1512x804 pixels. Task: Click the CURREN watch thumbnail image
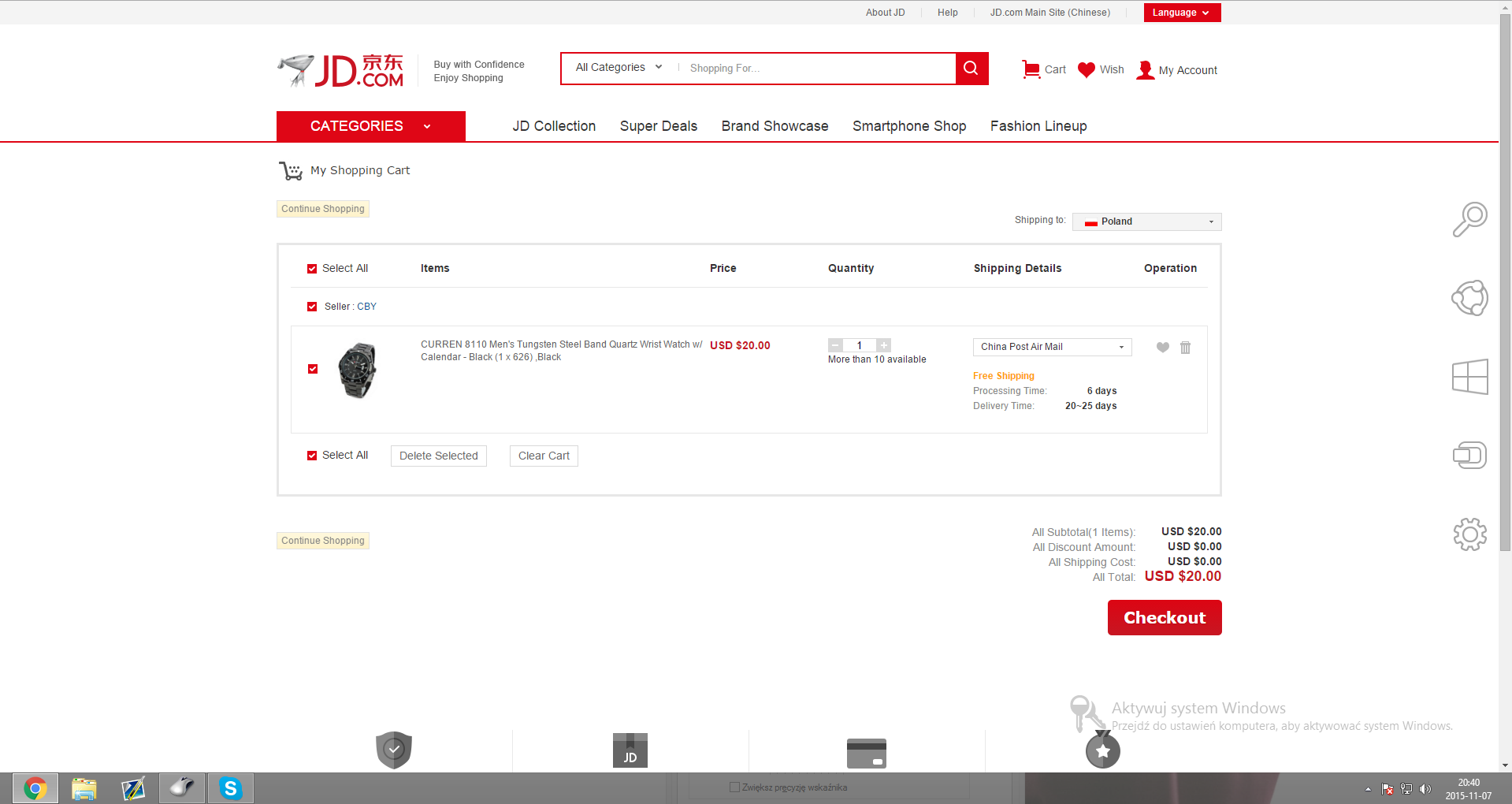(x=358, y=370)
